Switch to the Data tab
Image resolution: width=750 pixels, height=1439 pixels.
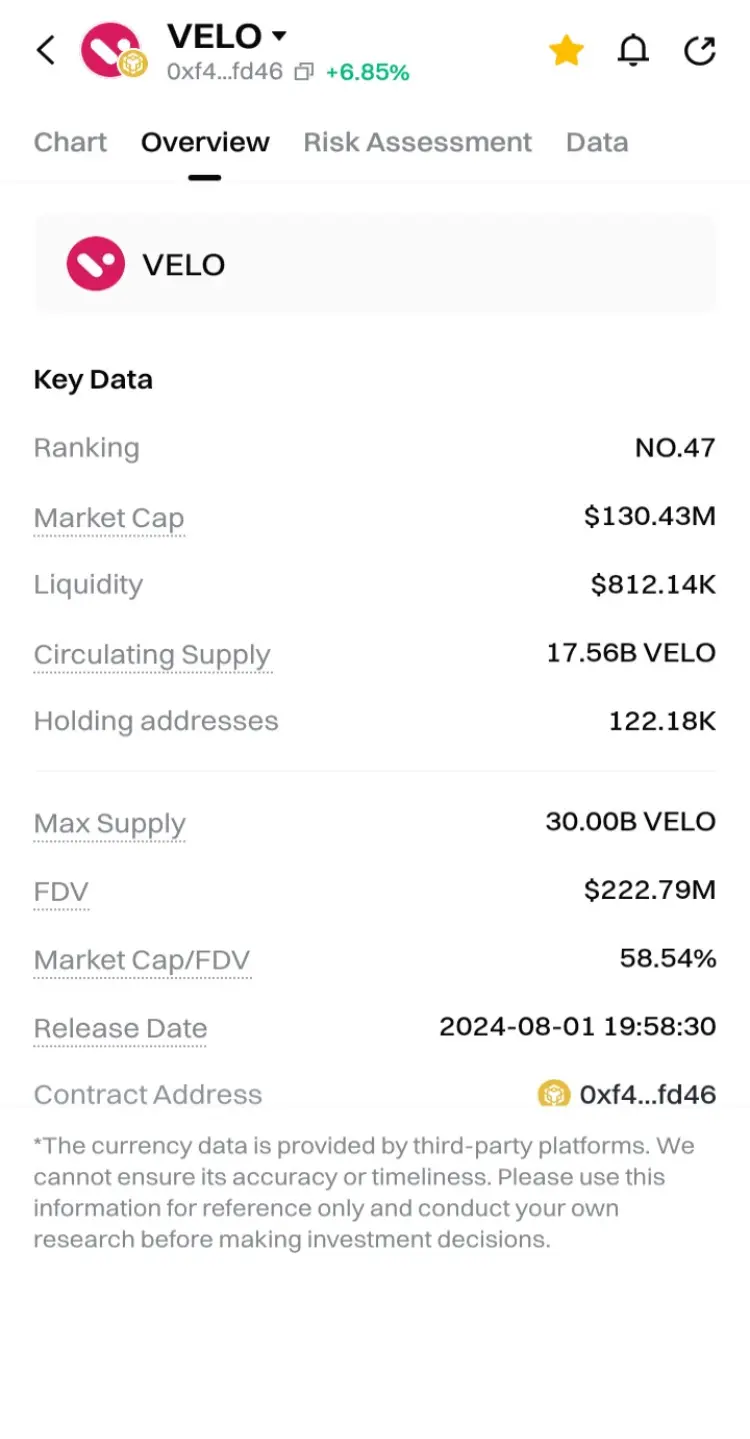[x=597, y=142]
